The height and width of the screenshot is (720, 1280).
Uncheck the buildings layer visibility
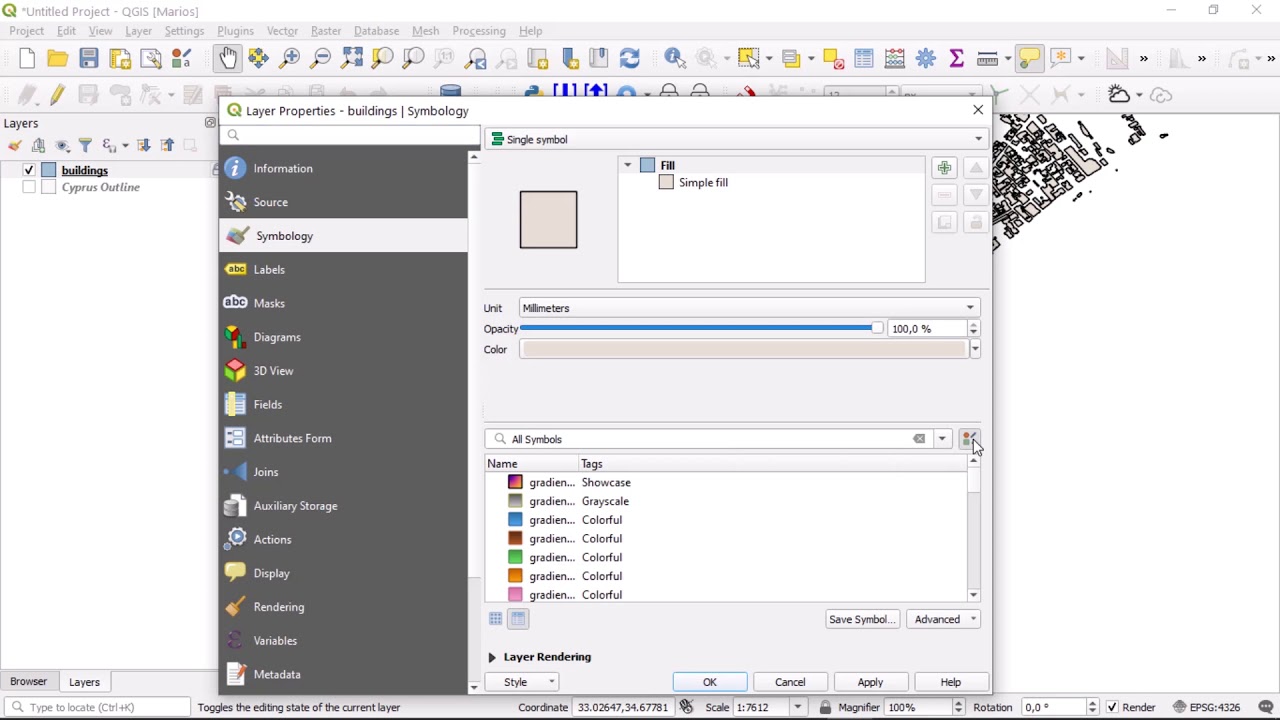(x=28, y=170)
